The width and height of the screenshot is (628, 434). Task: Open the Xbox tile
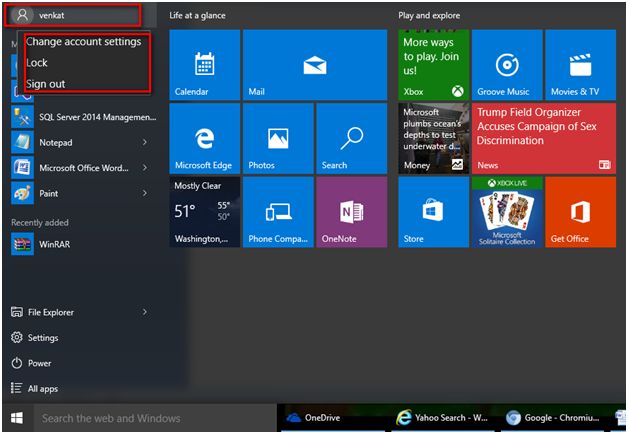coord(433,65)
